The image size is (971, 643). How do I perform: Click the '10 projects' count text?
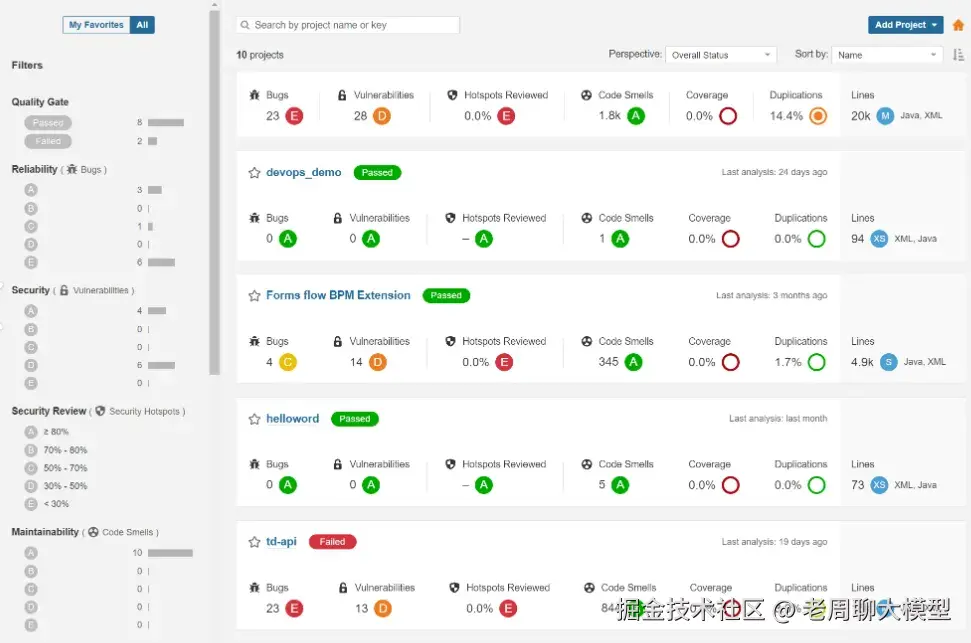tap(260, 55)
